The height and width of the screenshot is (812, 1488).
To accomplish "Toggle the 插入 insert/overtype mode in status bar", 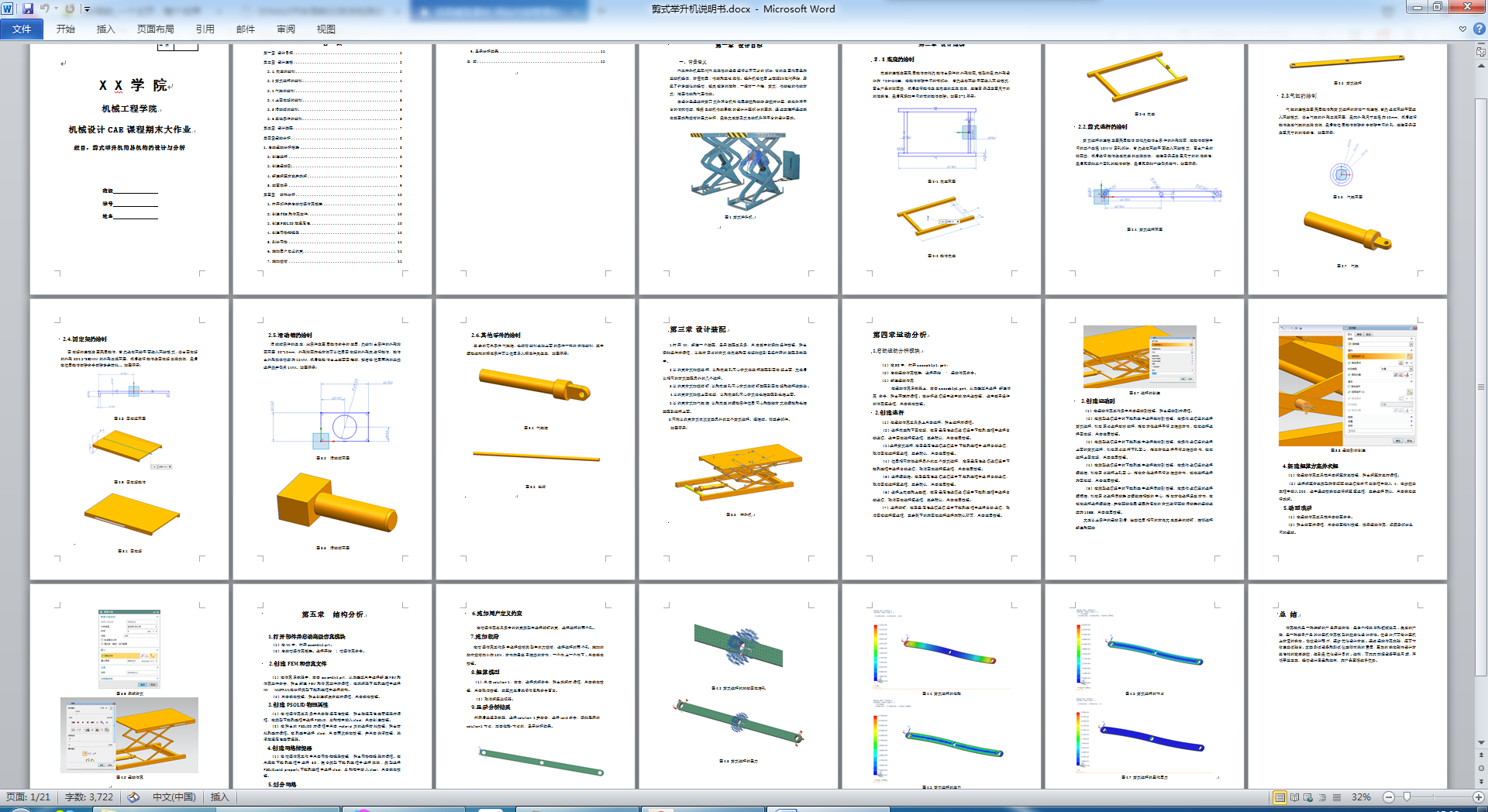I will pos(220,797).
